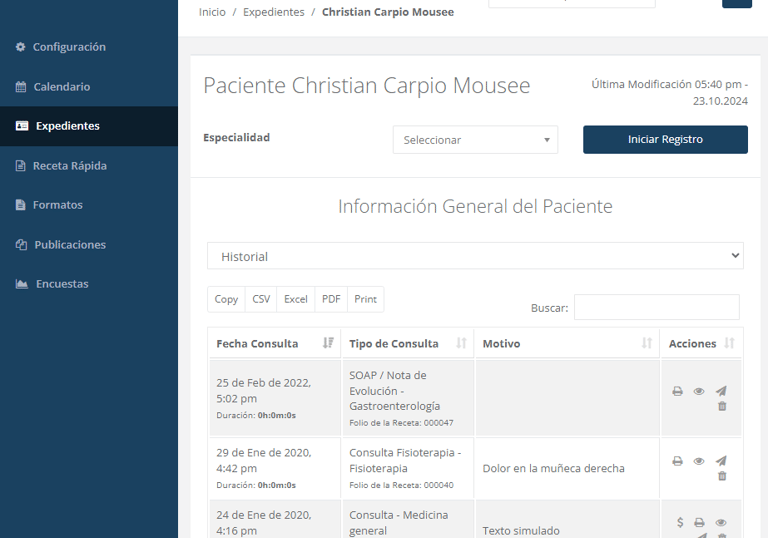Screen dimensions: 768x538
Task: Click the Calendario calendar icon
Action: tap(21, 87)
